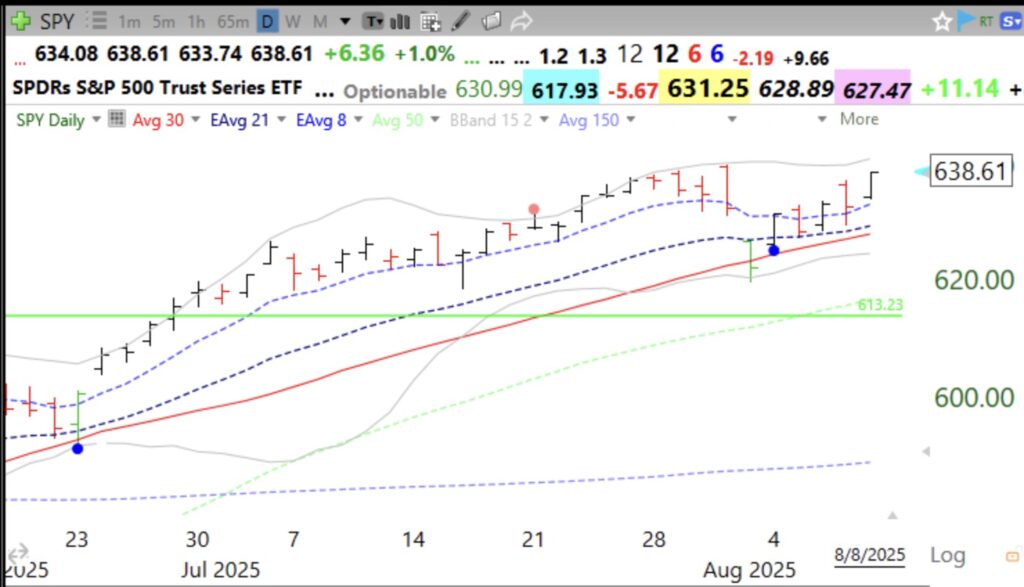Click the 638.61 price label box
1024x587 pixels.
point(971,171)
